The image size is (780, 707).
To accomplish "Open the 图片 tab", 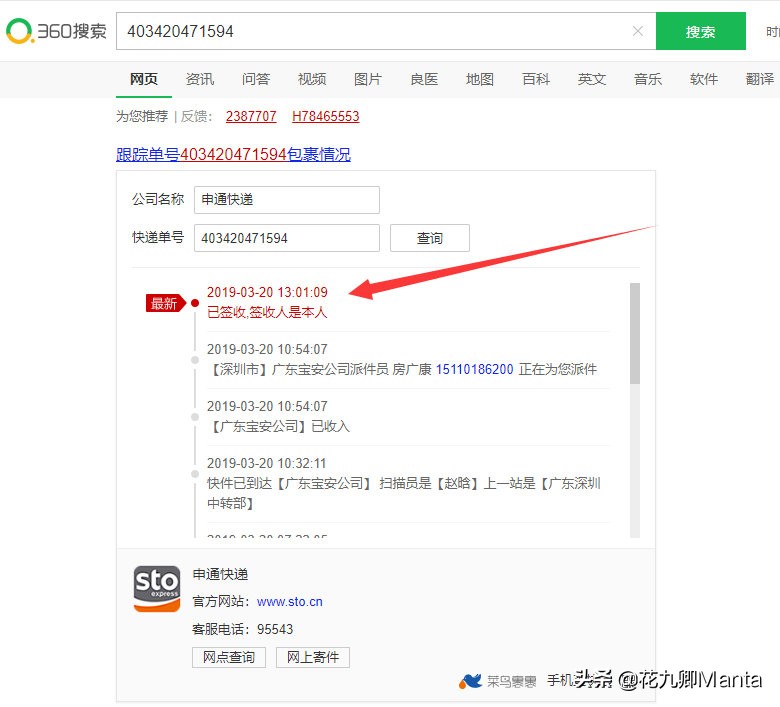I will [x=368, y=79].
